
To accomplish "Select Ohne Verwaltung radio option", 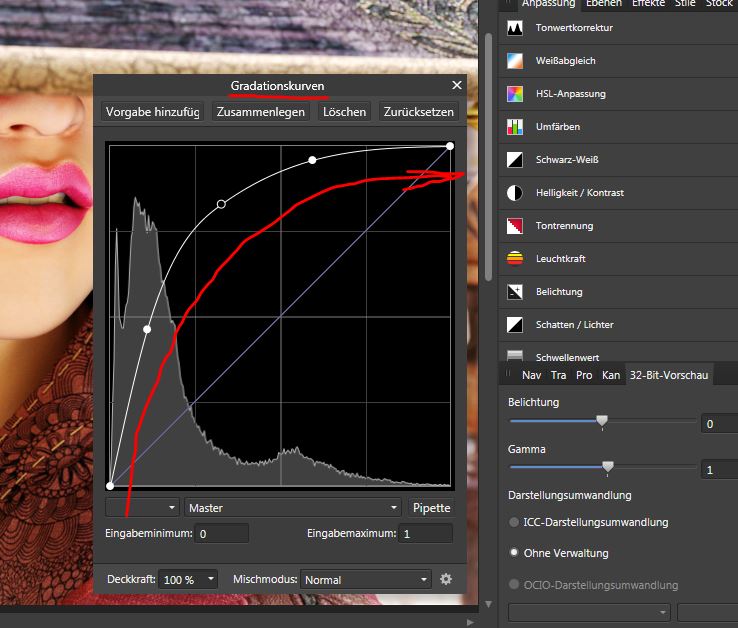I will pyautogui.click(x=514, y=553).
